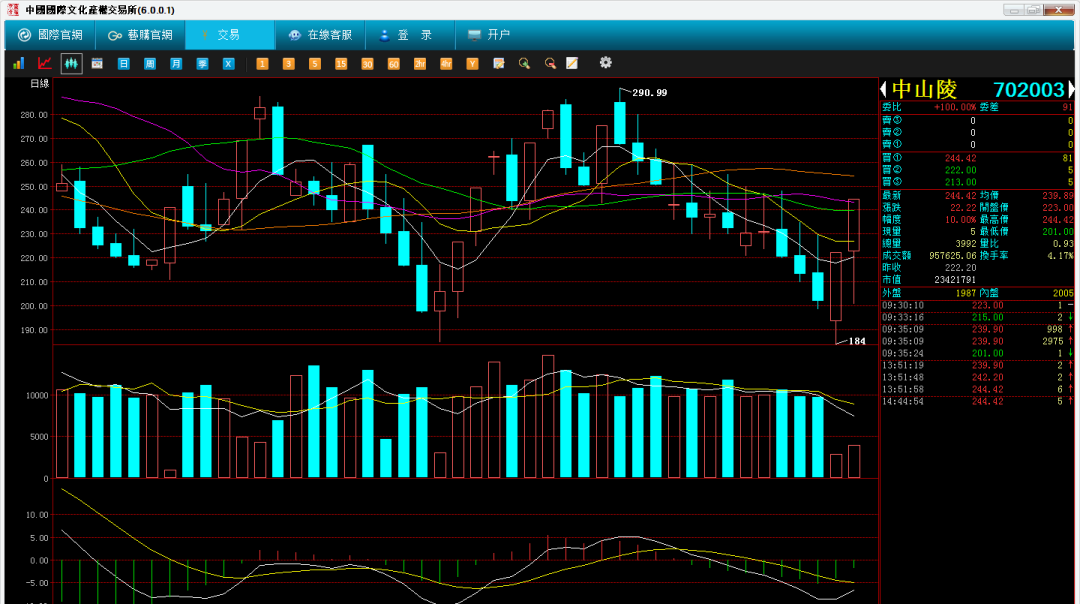Image resolution: width=1080 pixels, height=604 pixels.
Task: Select the 15-minute interval icon
Action: 340,63
